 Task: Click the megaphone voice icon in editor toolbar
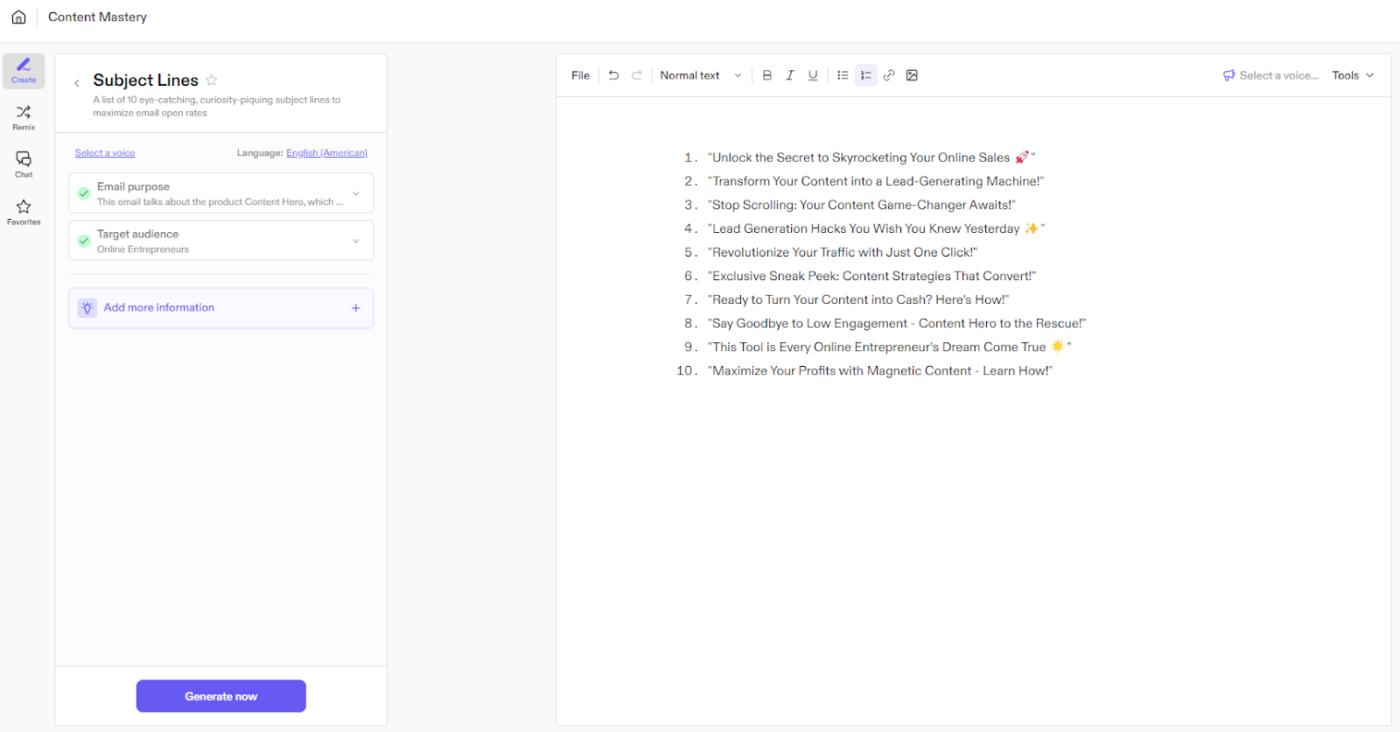point(1229,75)
